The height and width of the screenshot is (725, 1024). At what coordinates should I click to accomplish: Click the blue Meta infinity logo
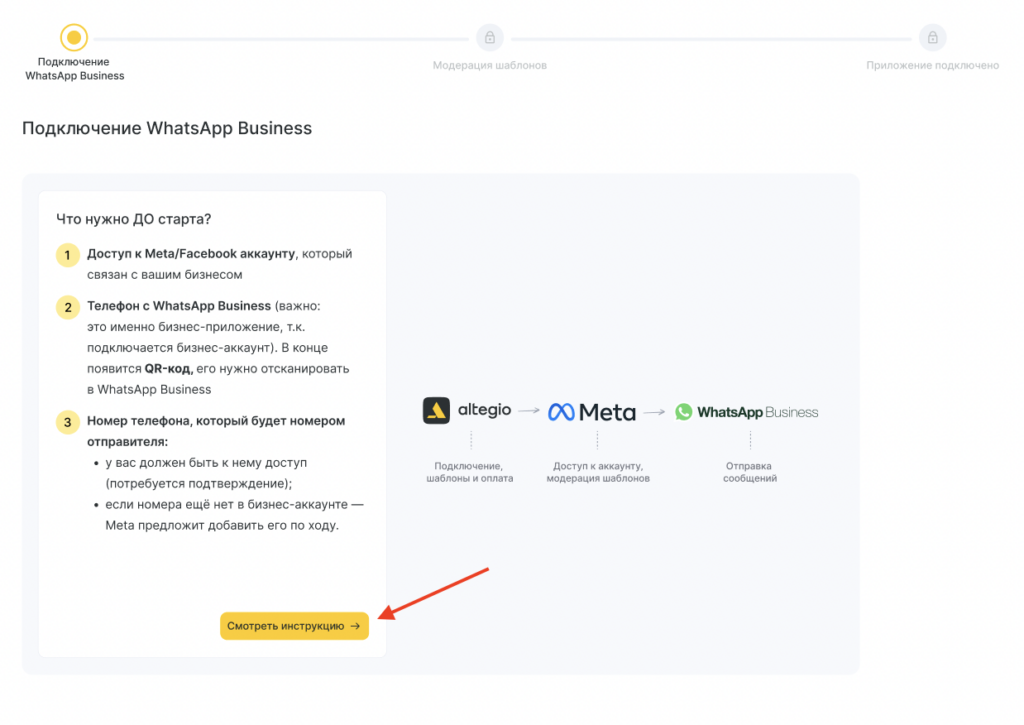tap(561, 412)
